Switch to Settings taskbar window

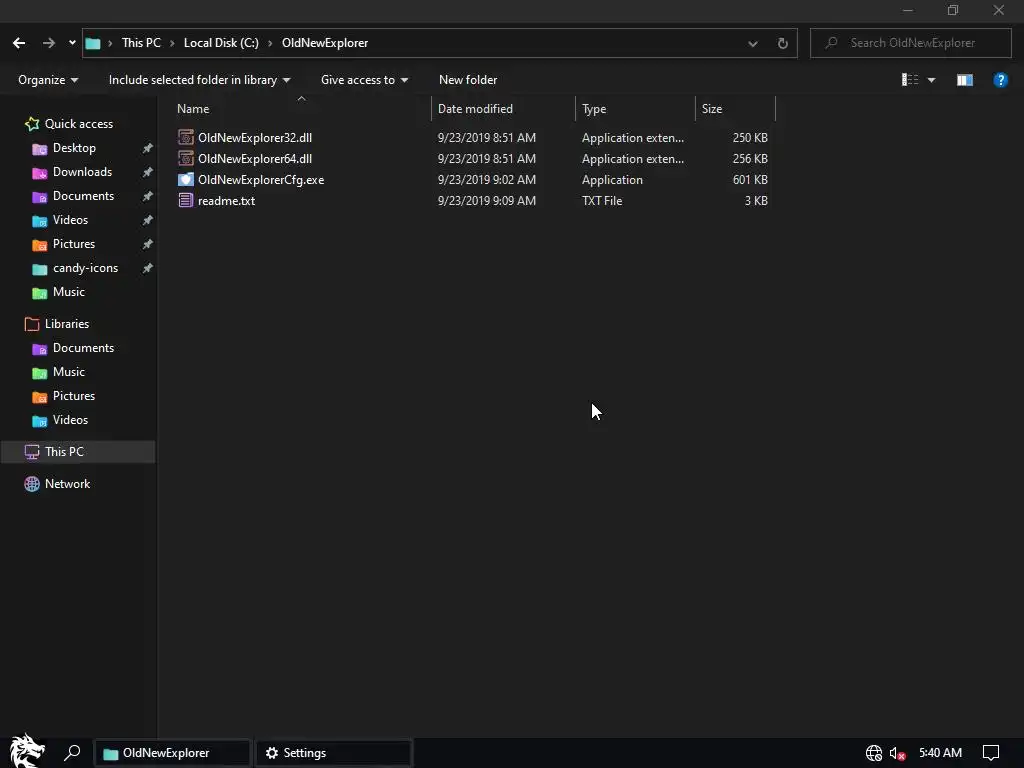[333, 753]
